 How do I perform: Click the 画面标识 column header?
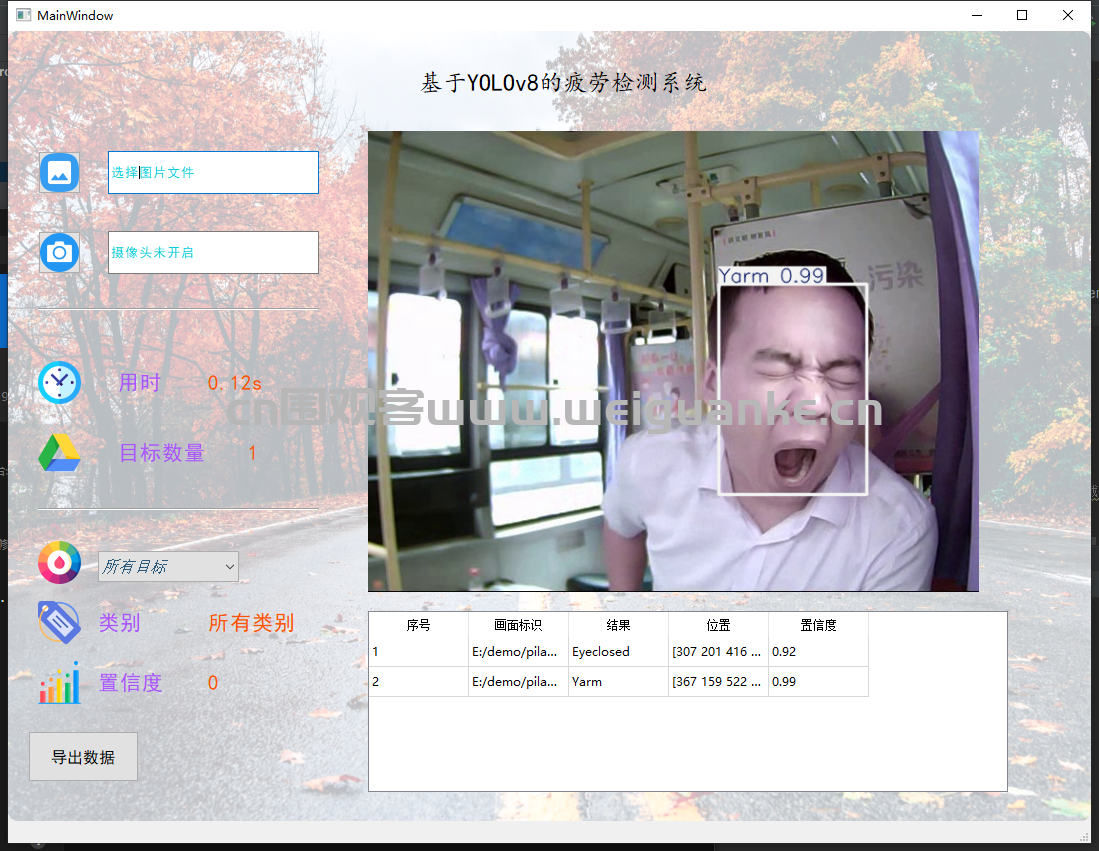click(x=518, y=625)
